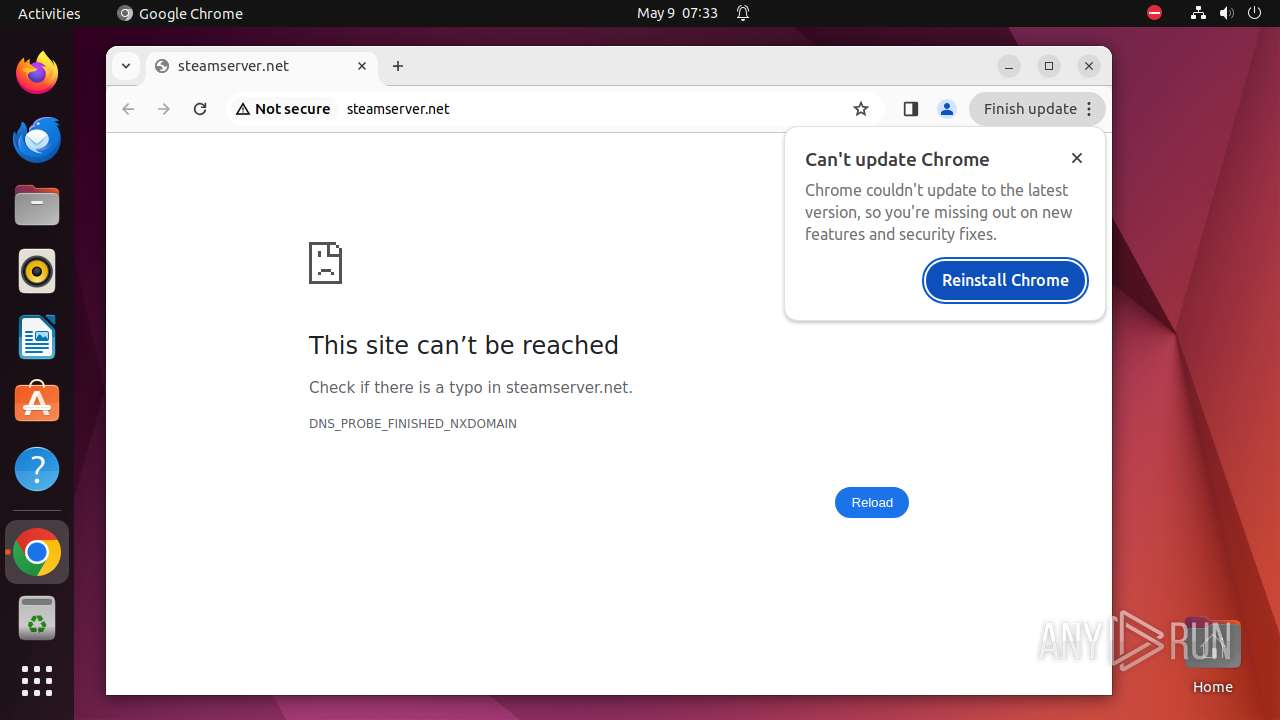Viewport: 1280px width, 720px height.
Task: Select the steamserver.net tab
Action: click(260, 66)
